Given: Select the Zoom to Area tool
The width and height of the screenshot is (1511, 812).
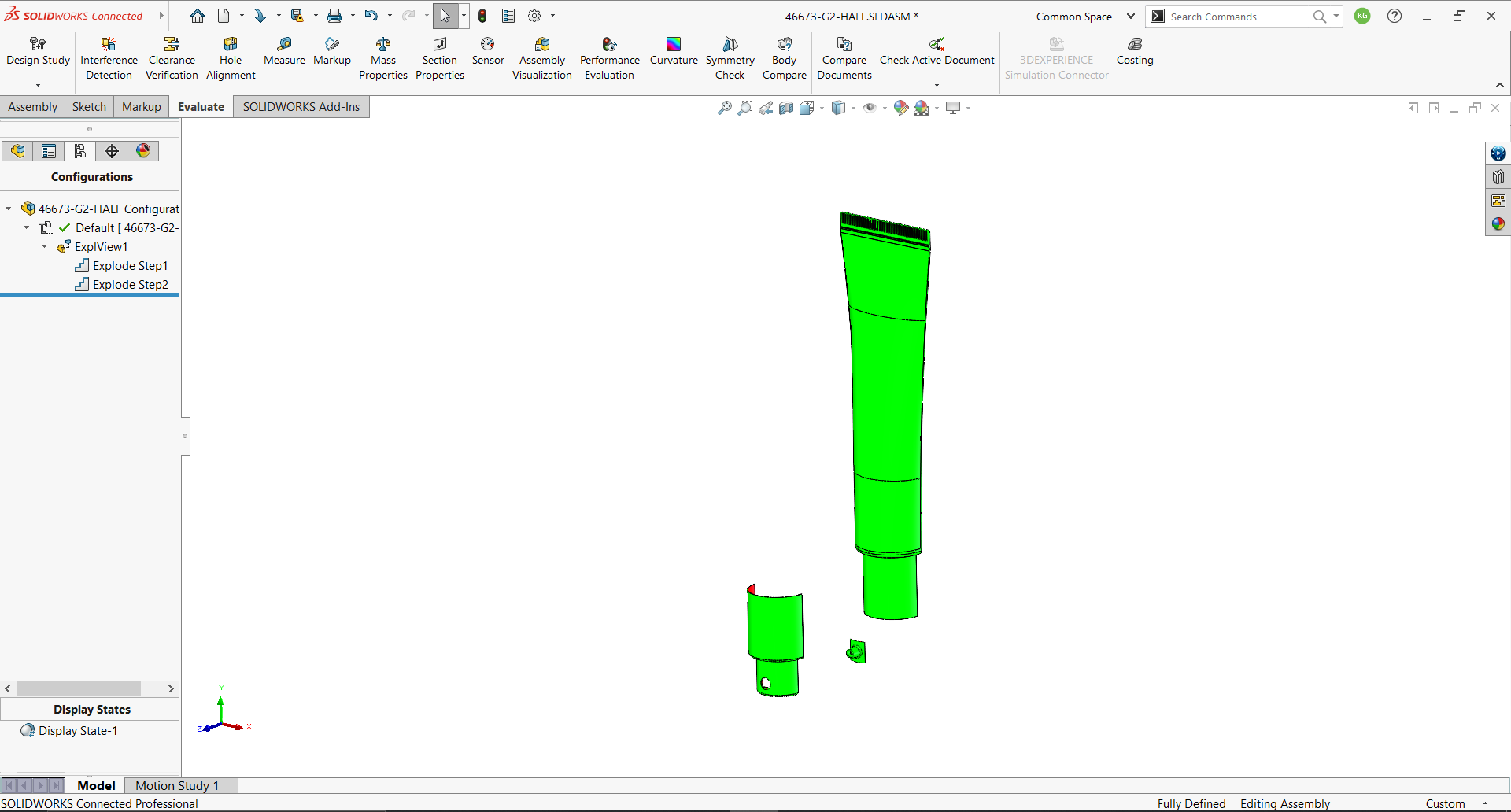Looking at the screenshot, I should pos(745,108).
